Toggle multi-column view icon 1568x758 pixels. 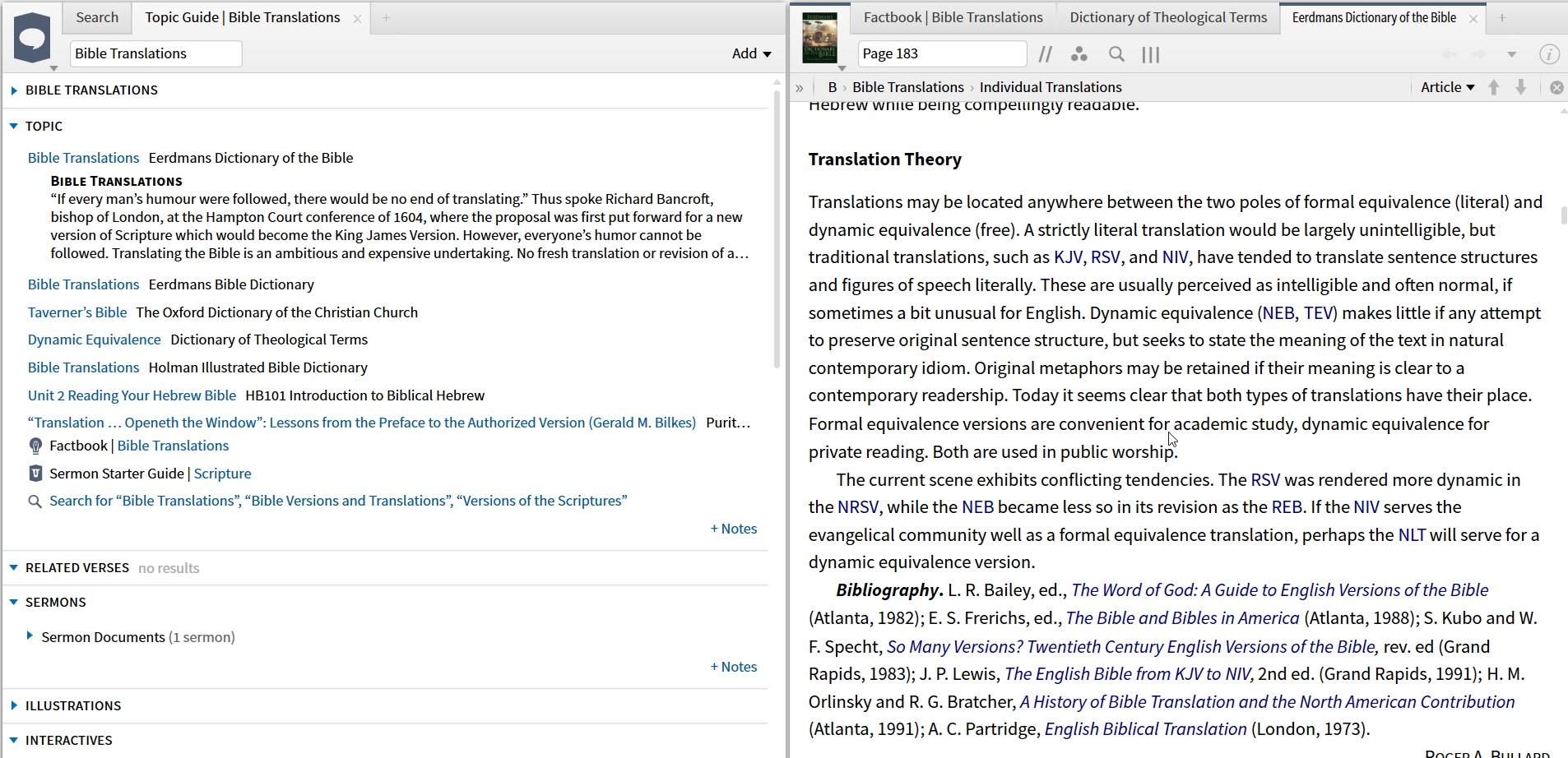(1151, 54)
